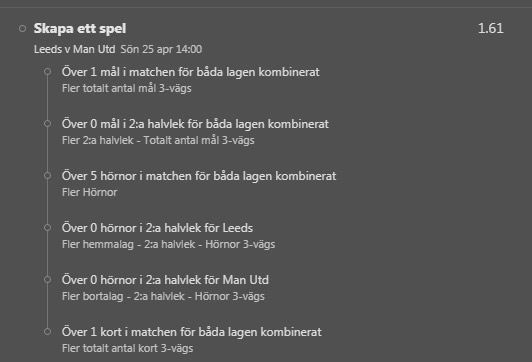This screenshot has height=362, width=532.
Task: Click the circle marker beside Skapa ett spel
Action: point(22,28)
